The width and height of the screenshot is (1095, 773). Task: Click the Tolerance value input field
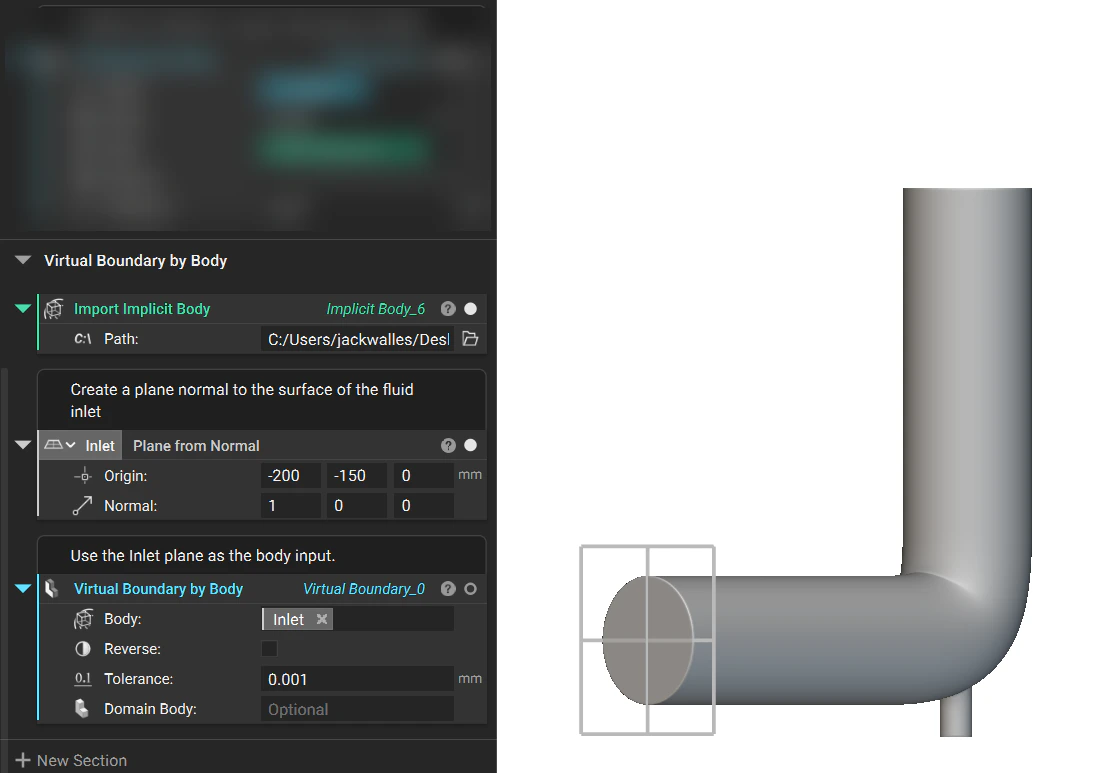[x=357, y=679]
